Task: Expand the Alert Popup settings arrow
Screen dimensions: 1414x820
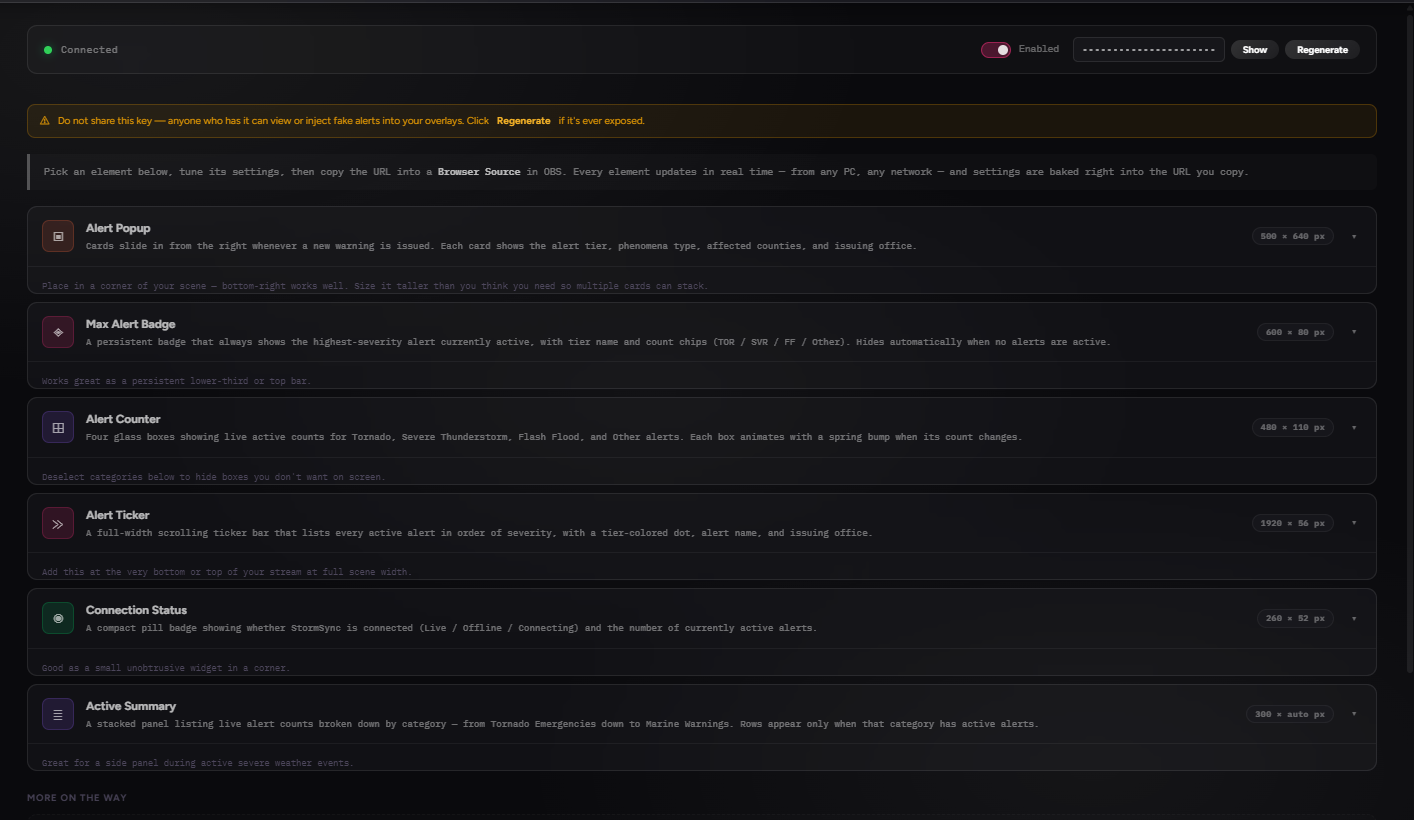Action: click(x=1354, y=237)
